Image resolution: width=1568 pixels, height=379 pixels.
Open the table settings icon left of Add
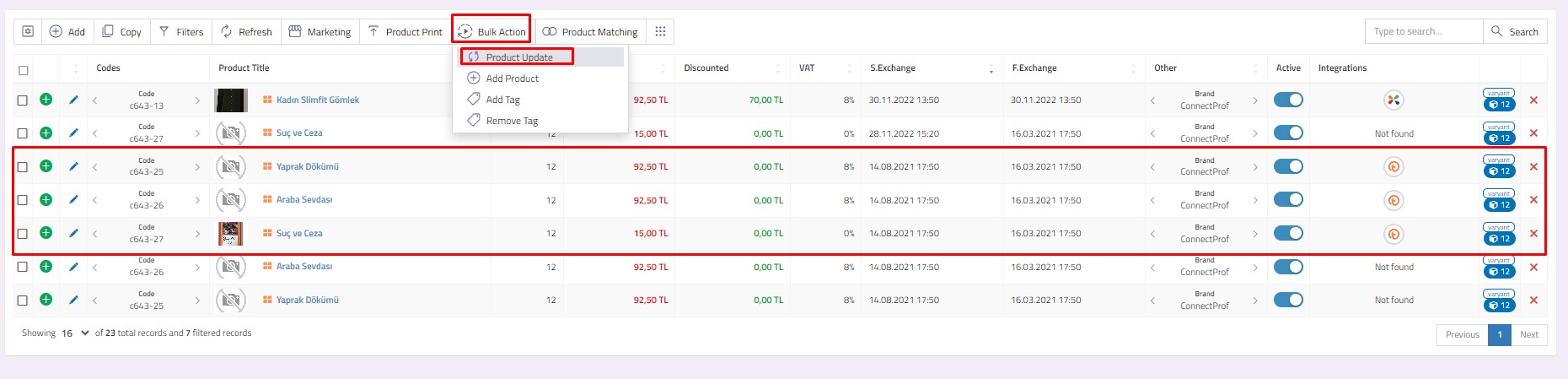pos(28,31)
